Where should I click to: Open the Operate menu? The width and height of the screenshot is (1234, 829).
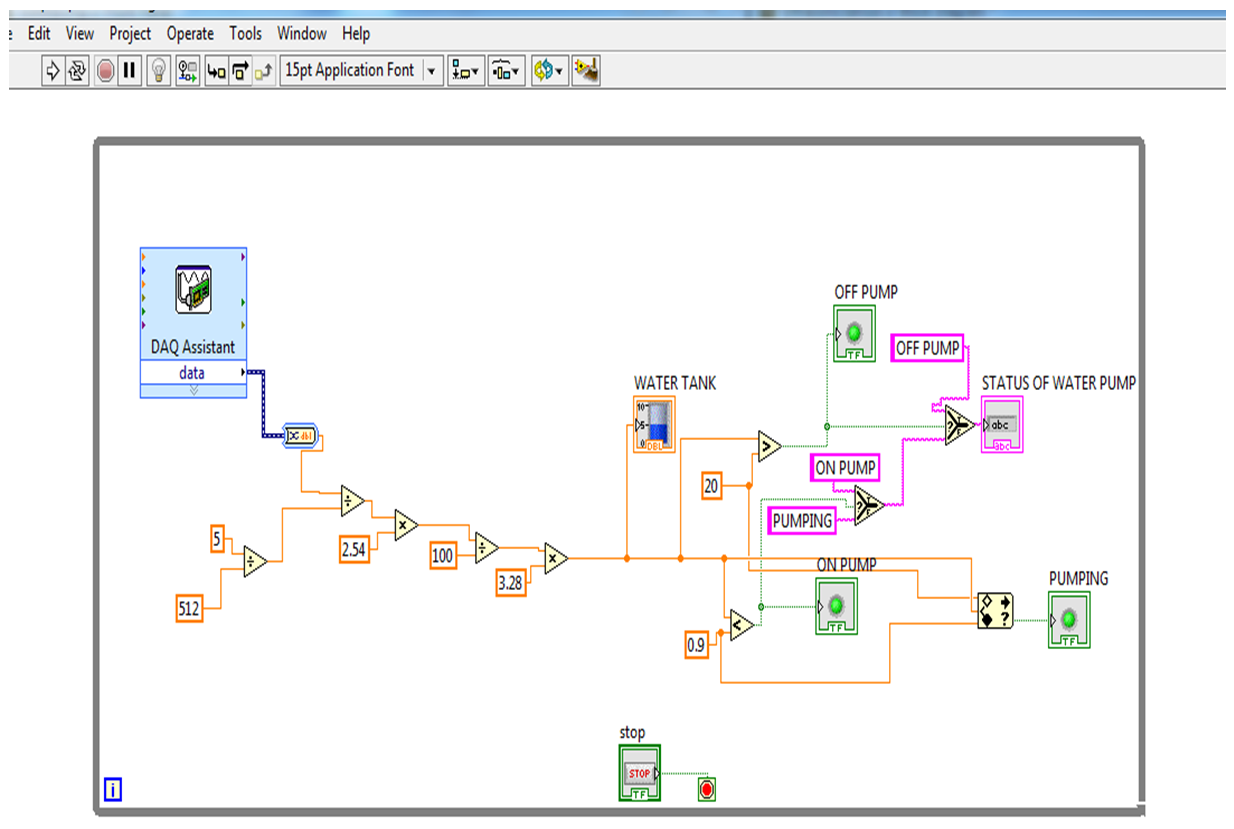(x=190, y=34)
